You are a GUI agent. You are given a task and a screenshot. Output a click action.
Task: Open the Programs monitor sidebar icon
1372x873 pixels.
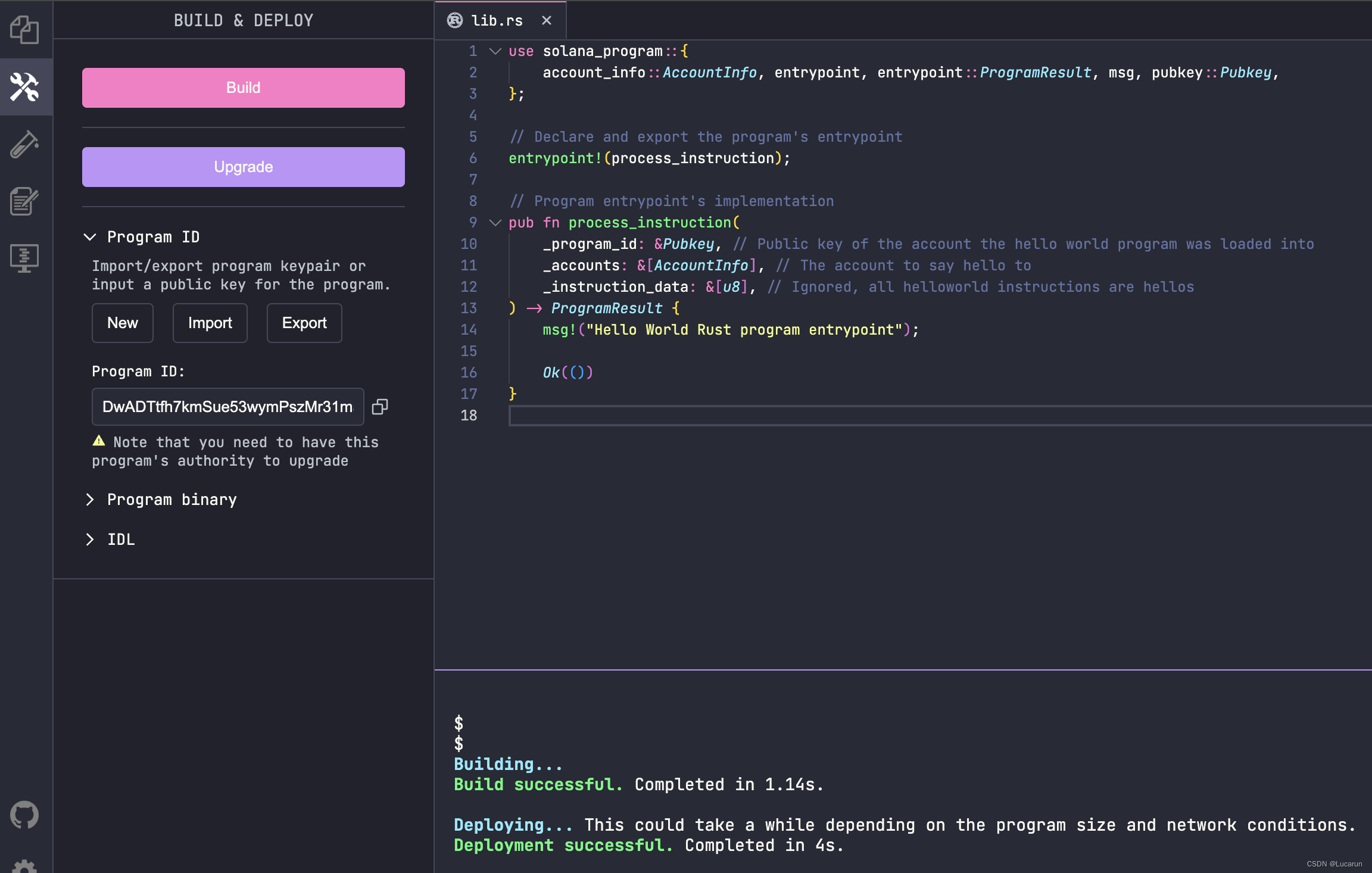pos(24,258)
